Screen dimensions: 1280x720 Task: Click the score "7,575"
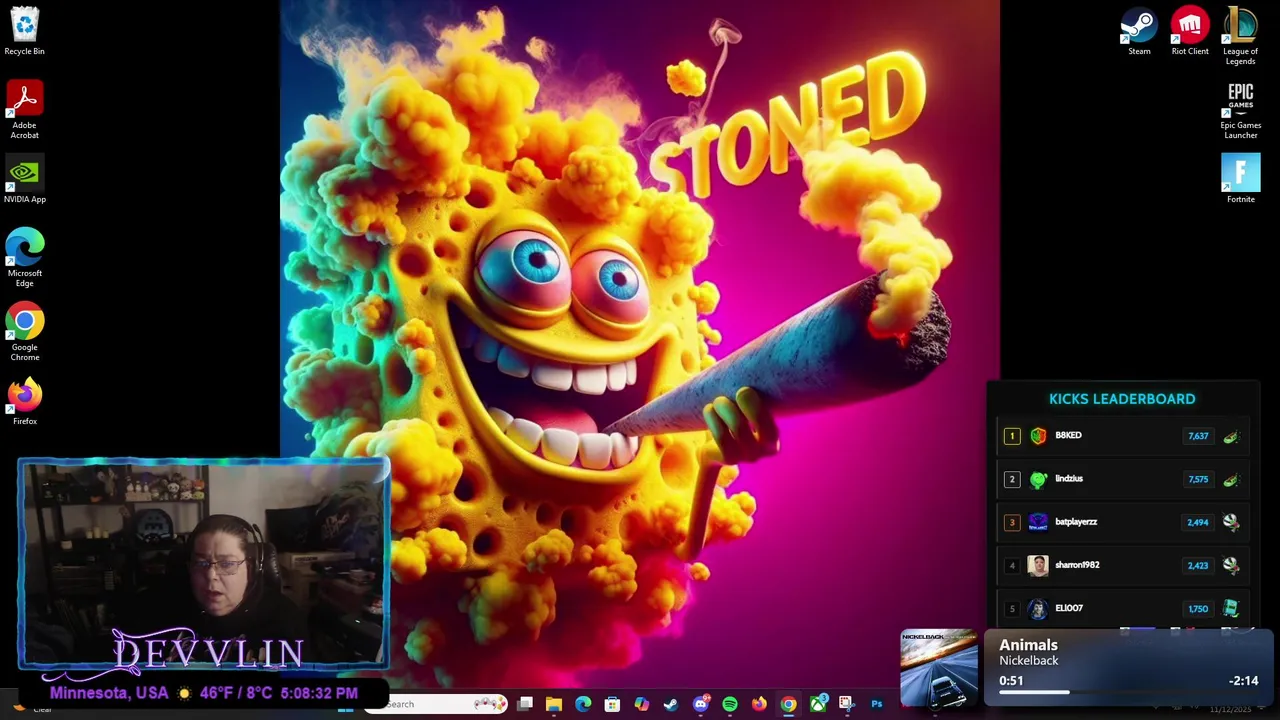click(1198, 479)
